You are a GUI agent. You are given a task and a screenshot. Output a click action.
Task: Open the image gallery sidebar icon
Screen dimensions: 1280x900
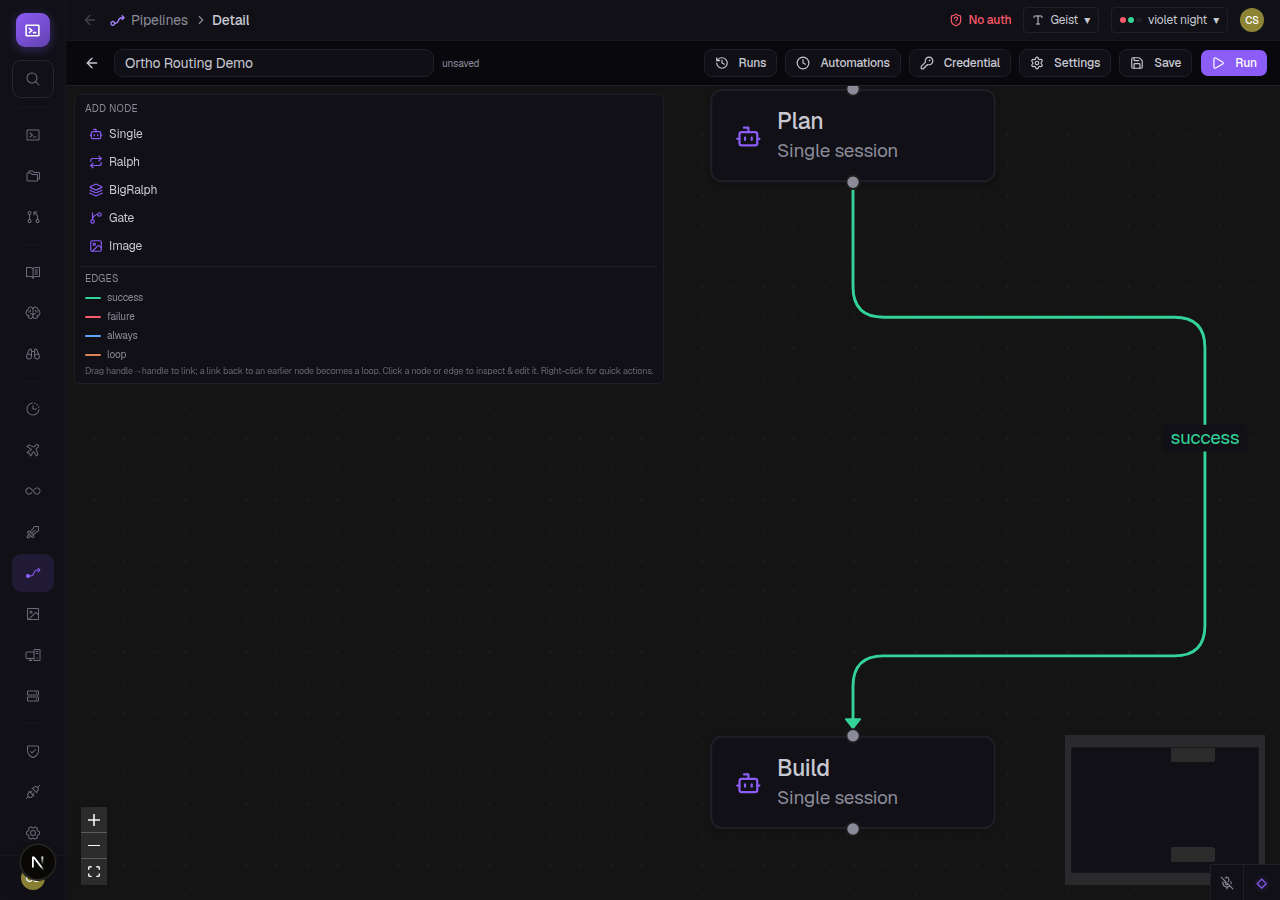pyautogui.click(x=33, y=614)
